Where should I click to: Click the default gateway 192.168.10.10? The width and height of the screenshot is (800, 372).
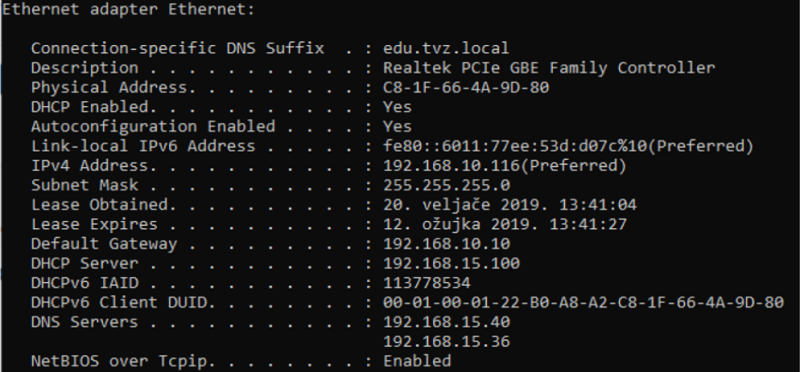446,244
